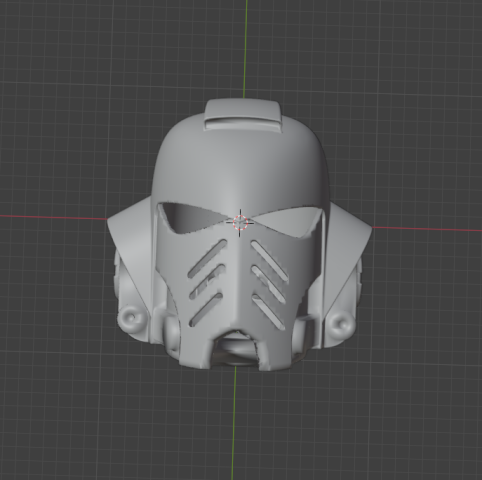Click the raised crest plate atop the helmet
The height and width of the screenshot is (480, 482).
(243, 115)
